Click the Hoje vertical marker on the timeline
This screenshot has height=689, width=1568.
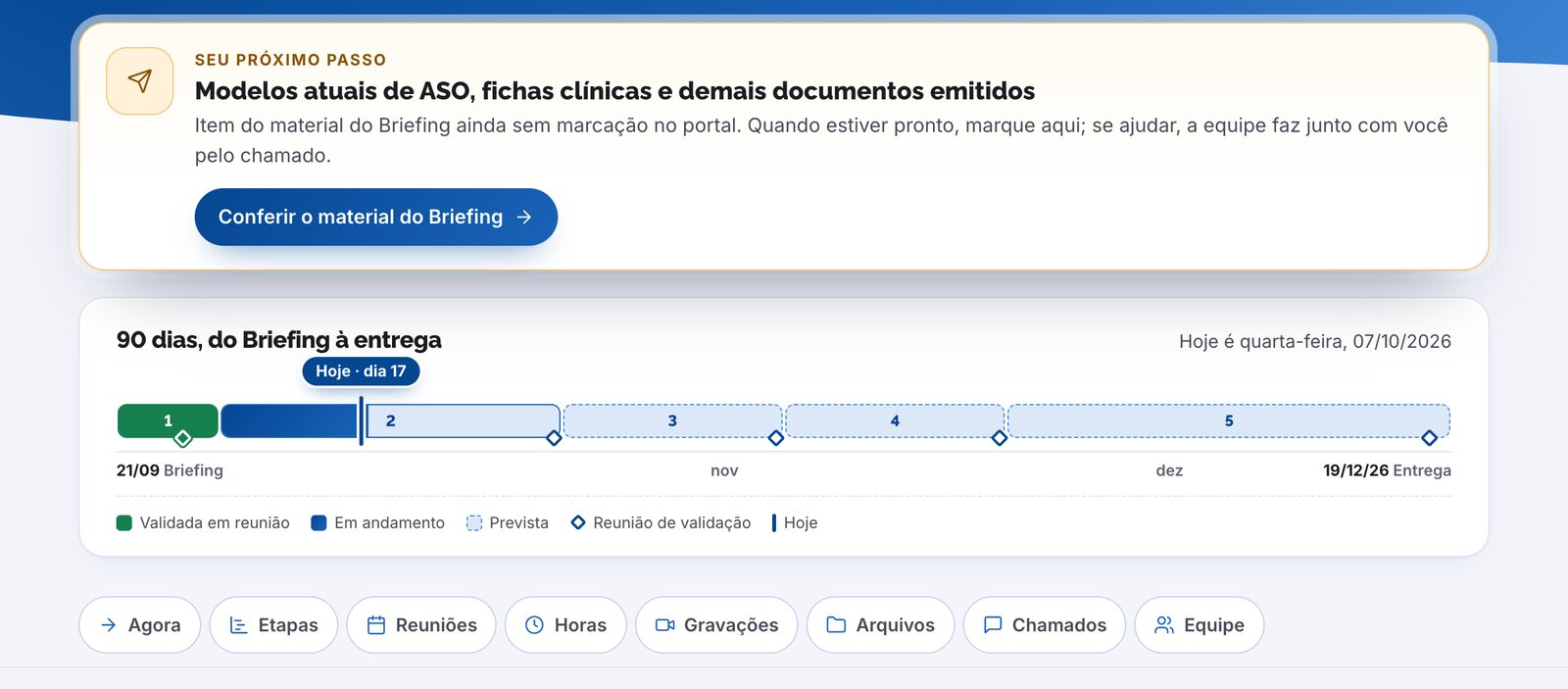[362, 420]
